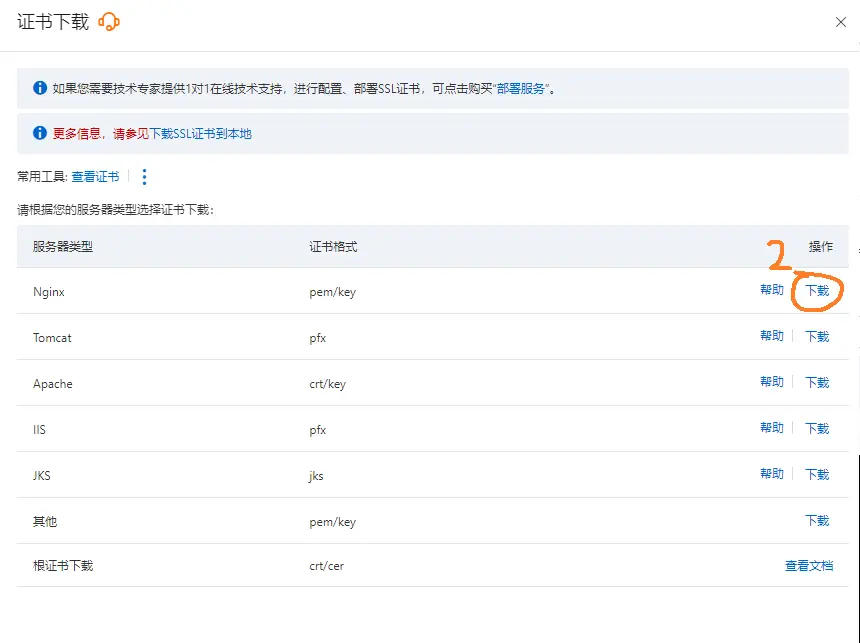860x643 pixels.
Task: Download the JKS certificate
Action: 816,474
